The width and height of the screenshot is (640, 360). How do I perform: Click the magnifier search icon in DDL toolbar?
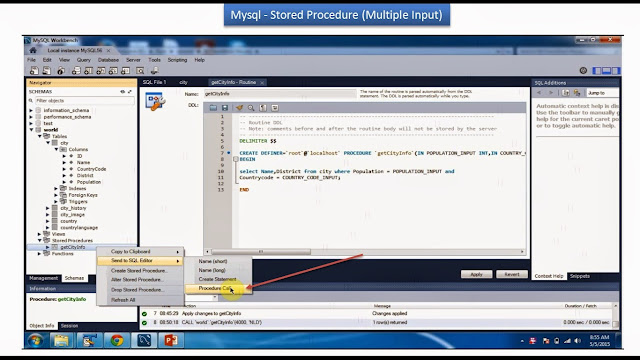251,108
